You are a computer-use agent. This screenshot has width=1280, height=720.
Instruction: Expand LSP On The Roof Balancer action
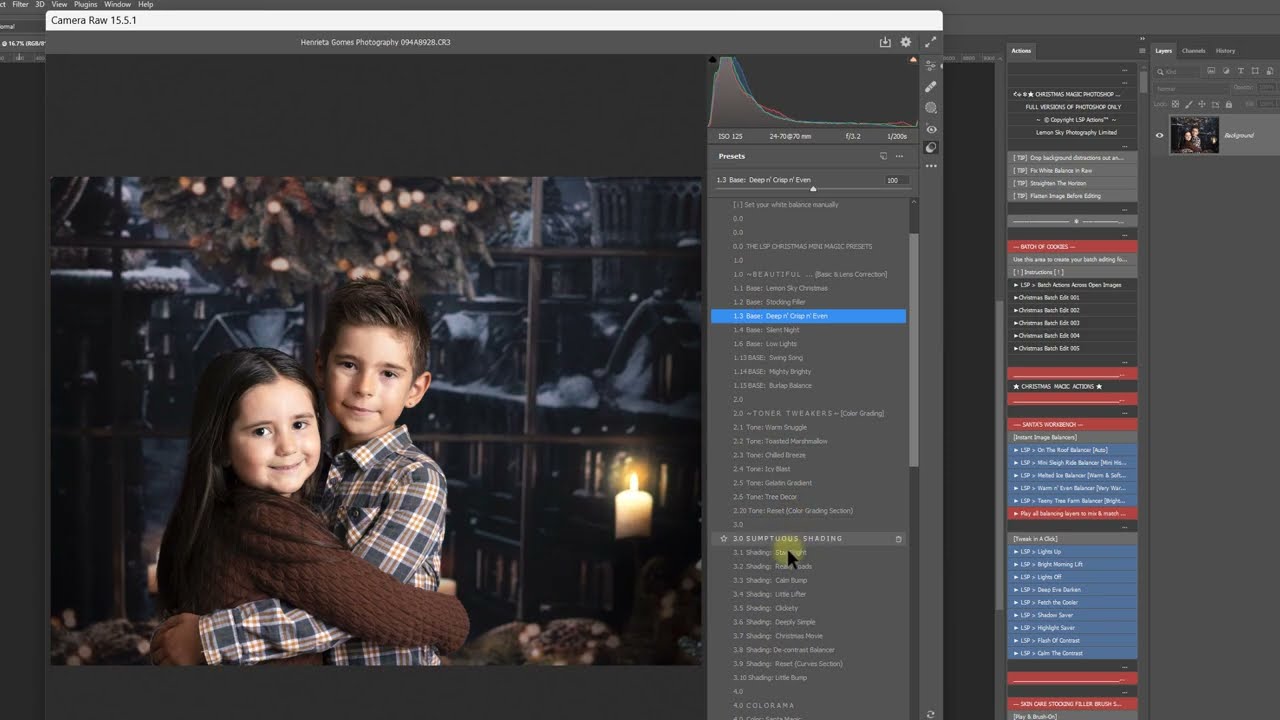coord(1016,450)
